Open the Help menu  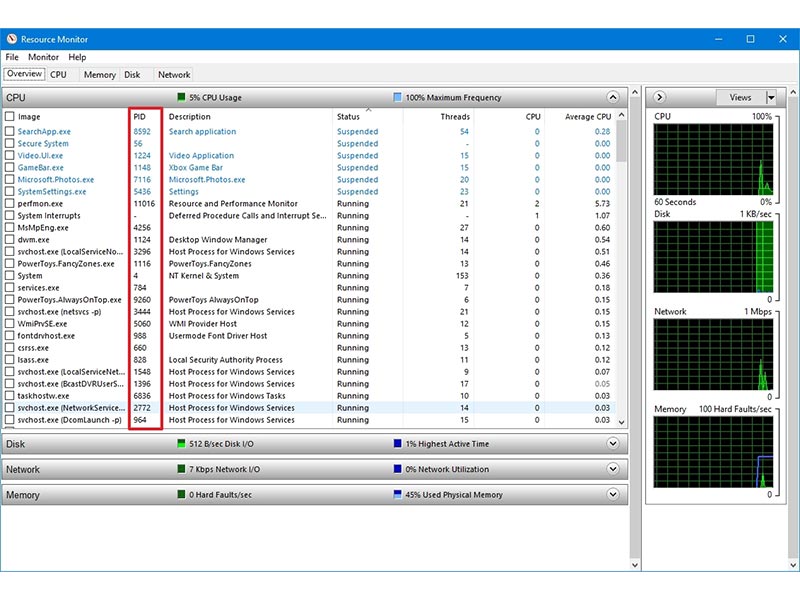pos(77,57)
